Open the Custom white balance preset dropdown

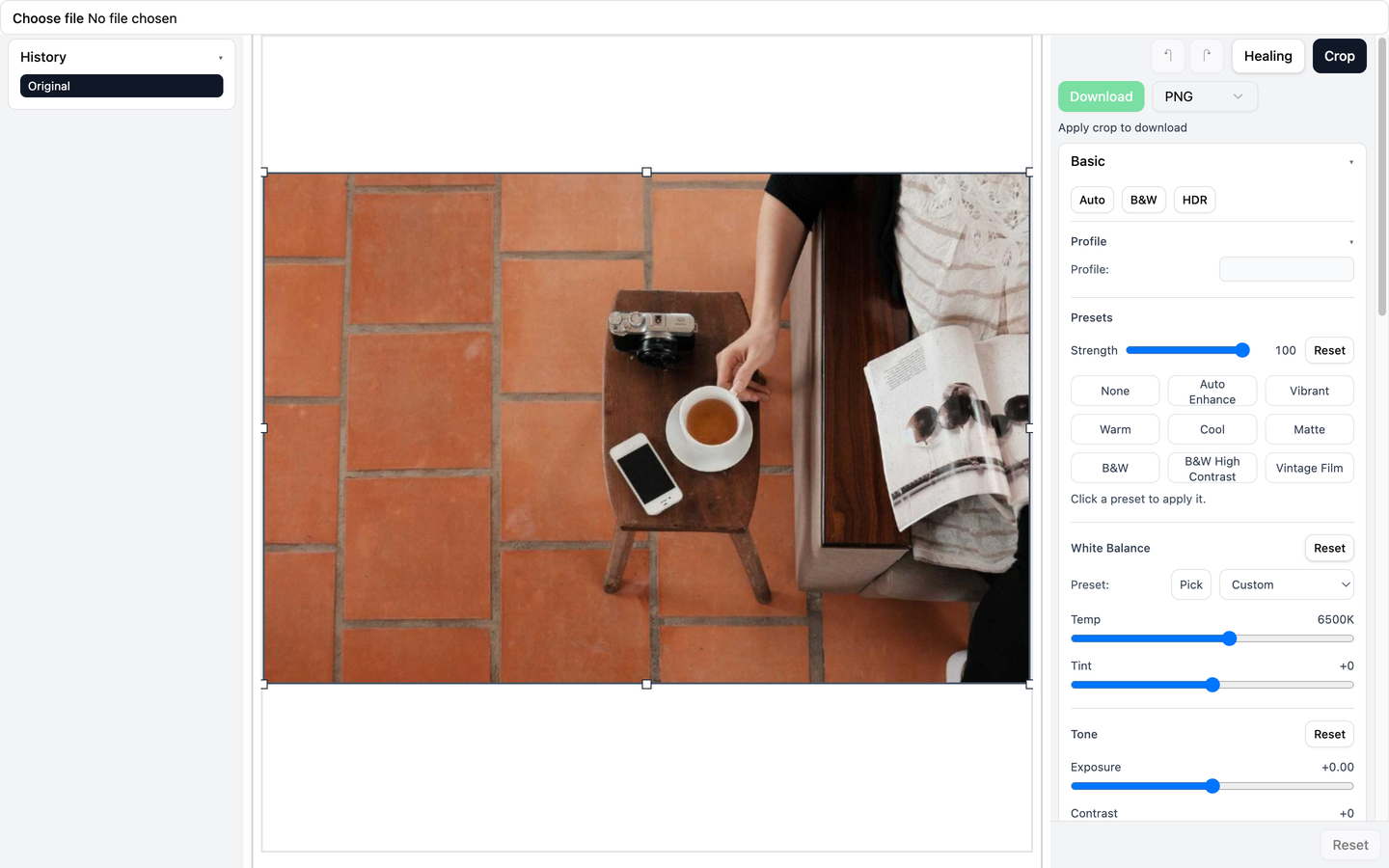(1286, 584)
